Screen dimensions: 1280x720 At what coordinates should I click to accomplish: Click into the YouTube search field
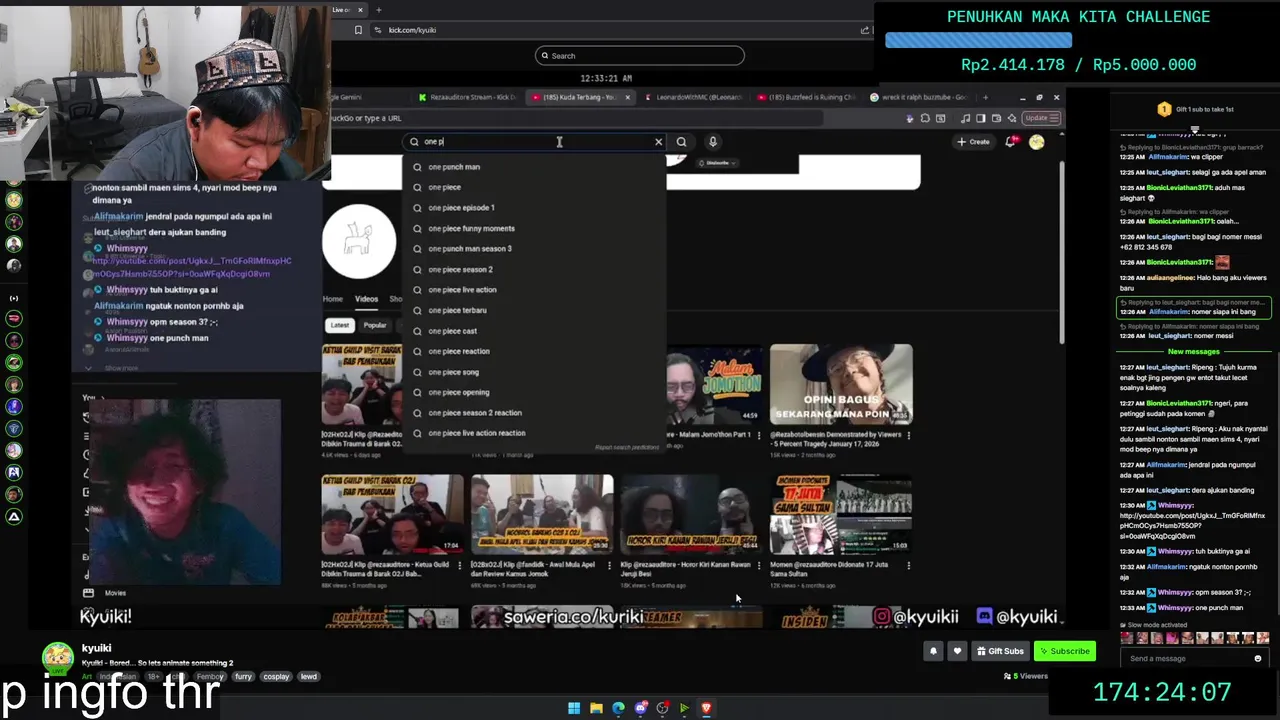point(535,142)
